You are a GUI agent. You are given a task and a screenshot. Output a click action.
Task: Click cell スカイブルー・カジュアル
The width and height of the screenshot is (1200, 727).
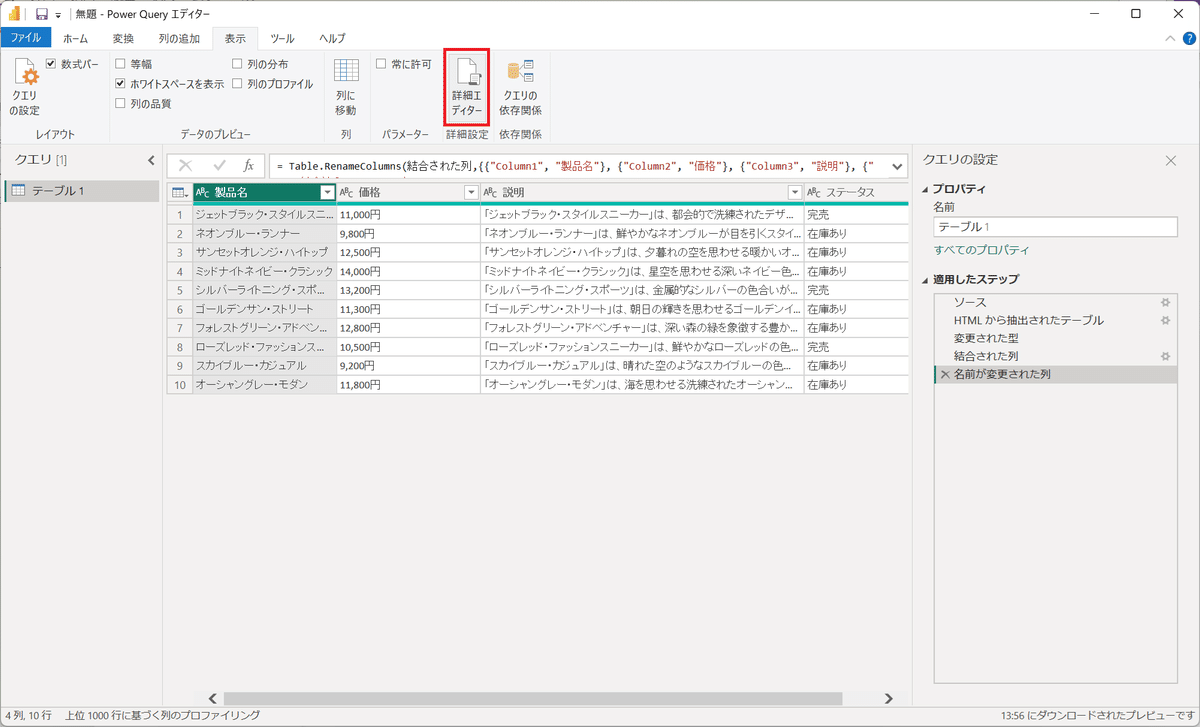point(264,366)
